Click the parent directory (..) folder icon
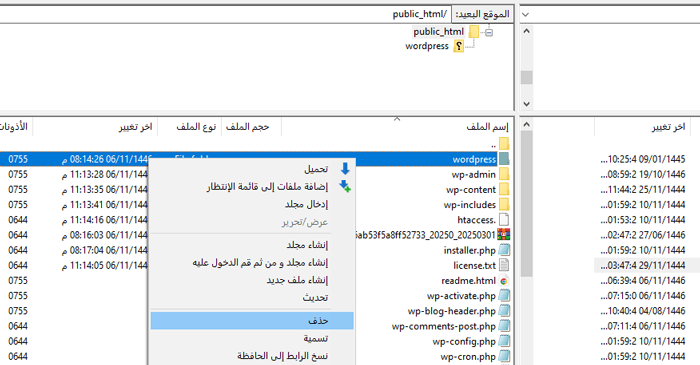This screenshot has width=700, height=365. click(504, 144)
